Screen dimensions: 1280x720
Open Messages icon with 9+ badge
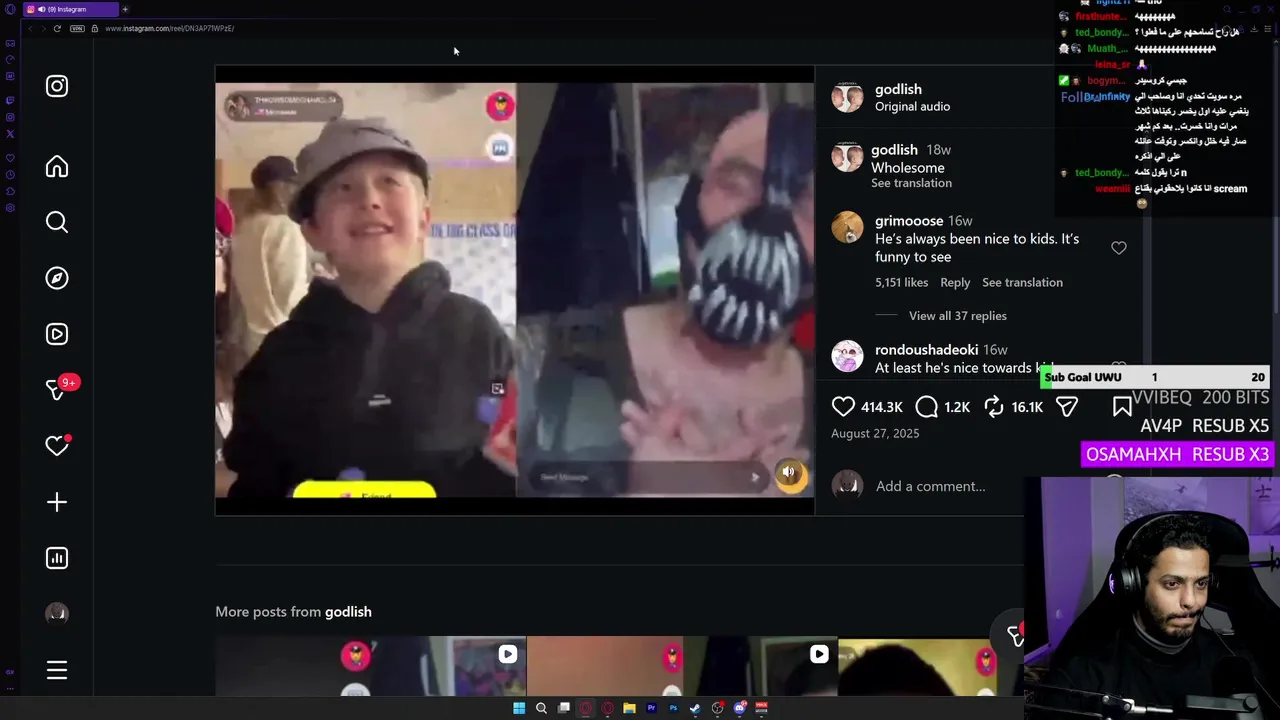(x=59, y=388)
